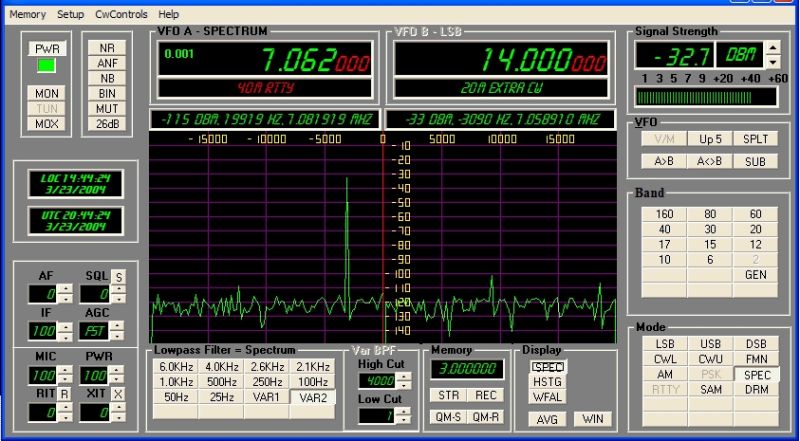This screenshot has width=800, height=441.
Task: Toggle the MOX transmit button
Action: (47, 124)
